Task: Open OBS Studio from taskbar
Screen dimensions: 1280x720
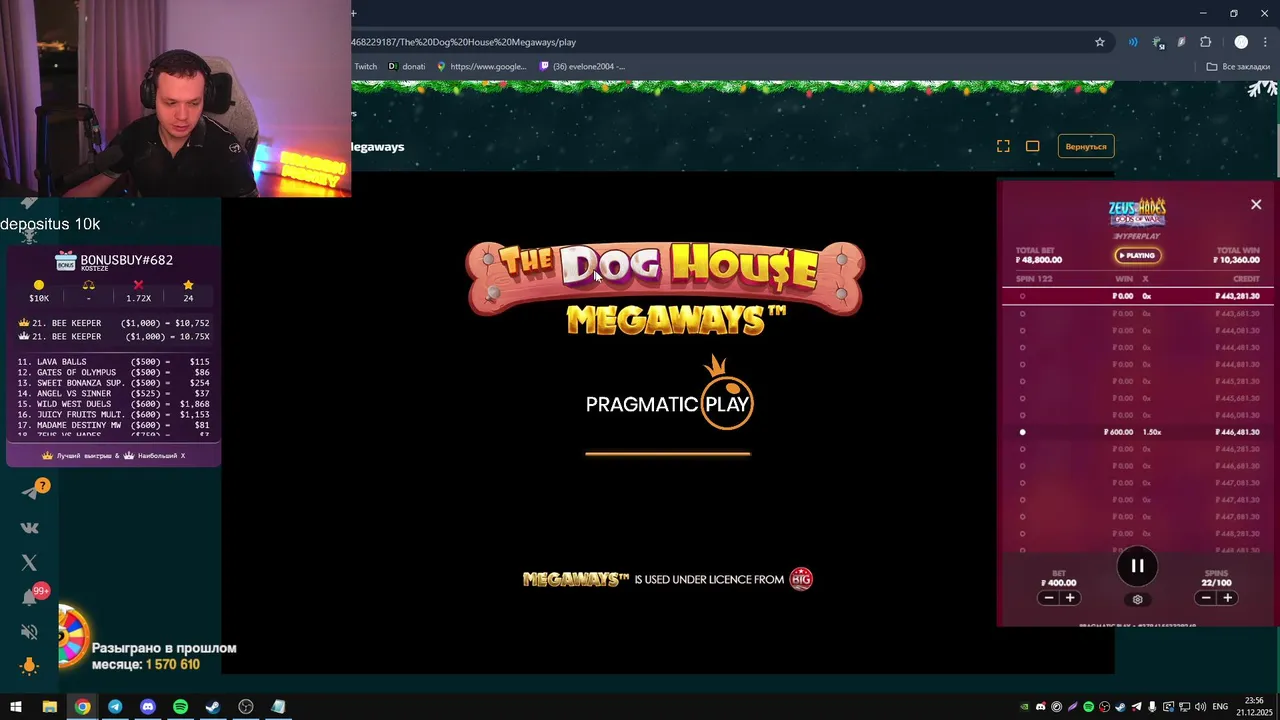Action: point(246,707)
